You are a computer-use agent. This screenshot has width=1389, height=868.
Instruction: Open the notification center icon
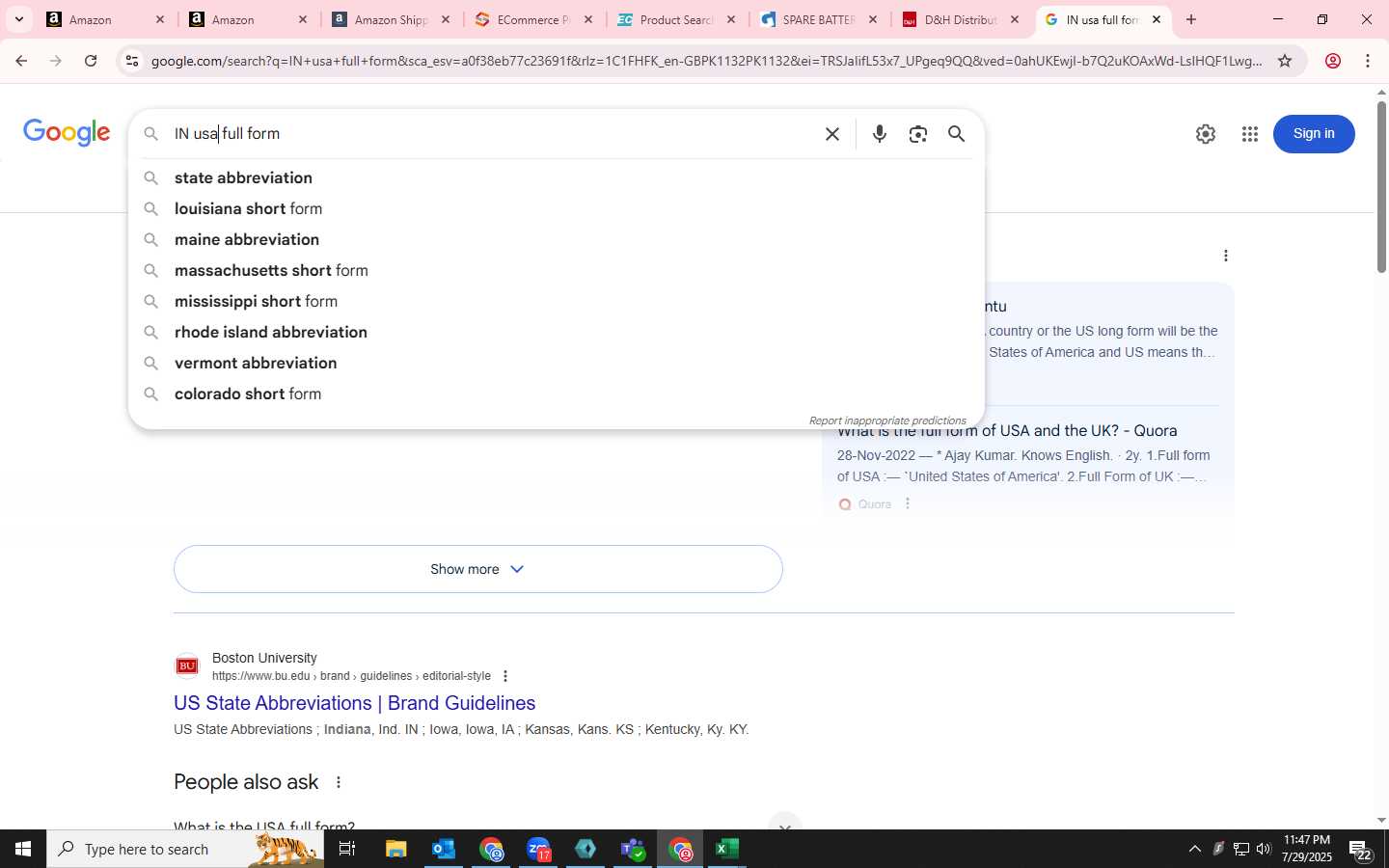pyautogui.click(x=1361, y=850)
